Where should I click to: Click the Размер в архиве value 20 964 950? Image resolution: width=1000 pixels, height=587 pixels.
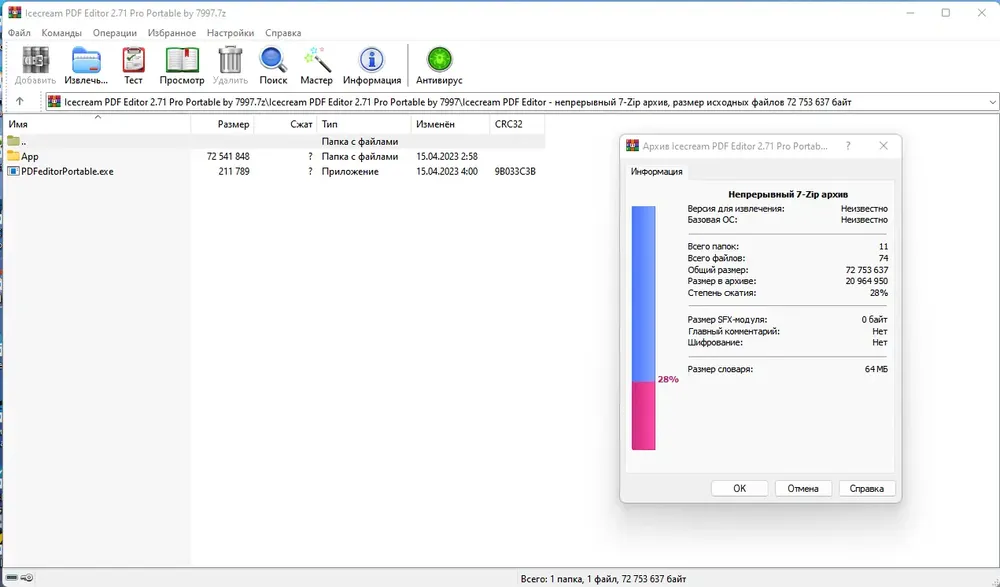tap(867, 281)
